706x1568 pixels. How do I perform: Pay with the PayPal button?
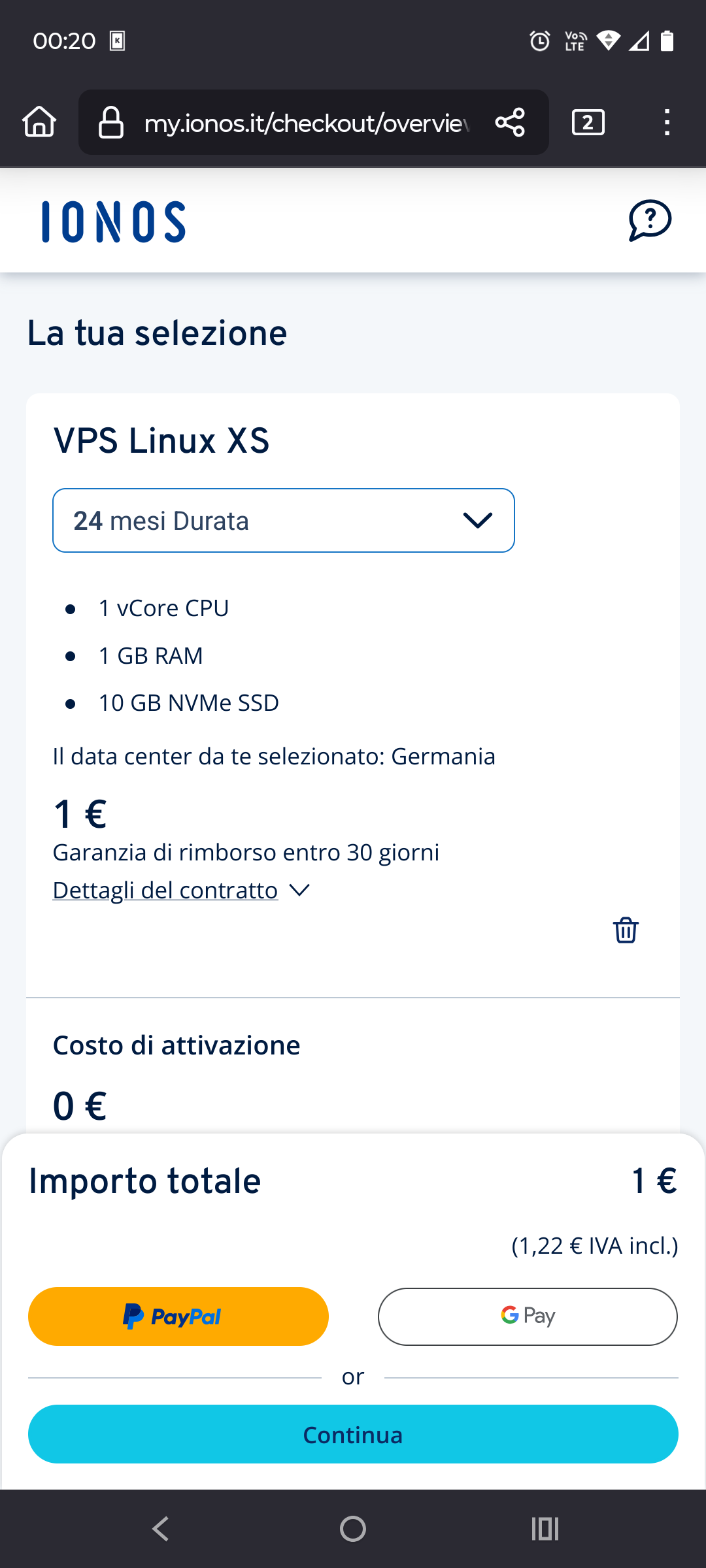click(178, 1316)
